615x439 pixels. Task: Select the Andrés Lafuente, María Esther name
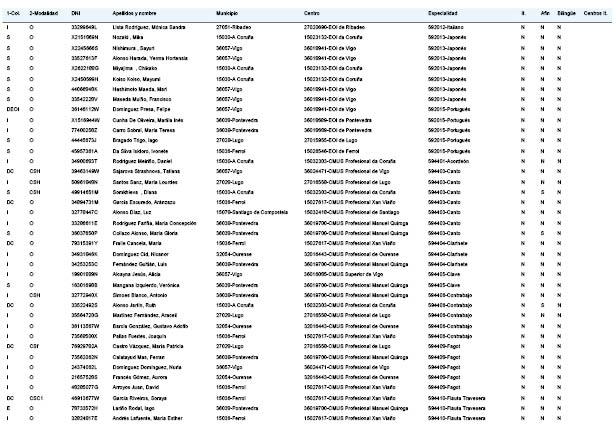(147, 418)
